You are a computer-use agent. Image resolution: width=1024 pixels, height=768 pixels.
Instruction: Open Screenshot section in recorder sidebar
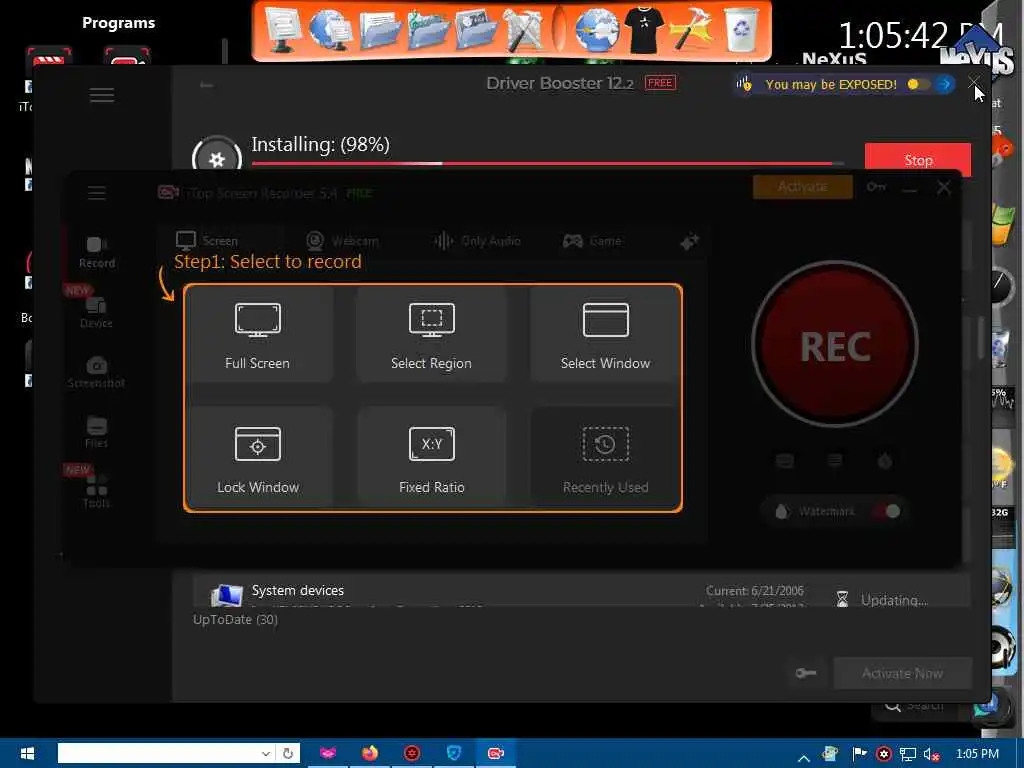point(97,373)
